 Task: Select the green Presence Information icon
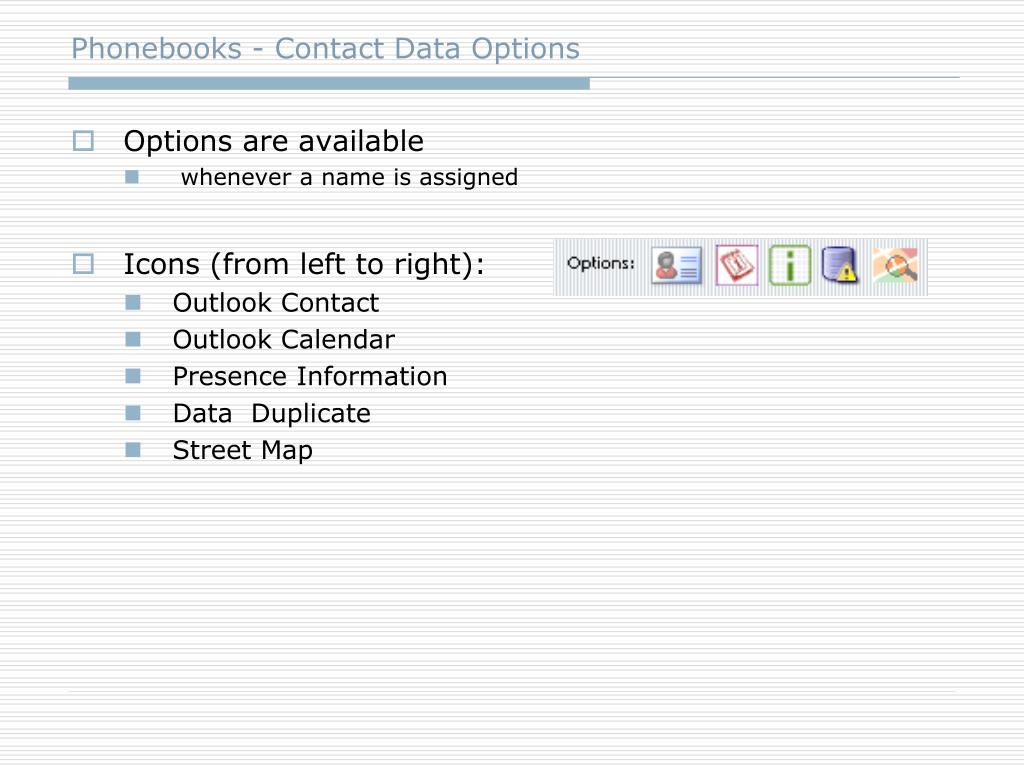click(x=790, y=265)
